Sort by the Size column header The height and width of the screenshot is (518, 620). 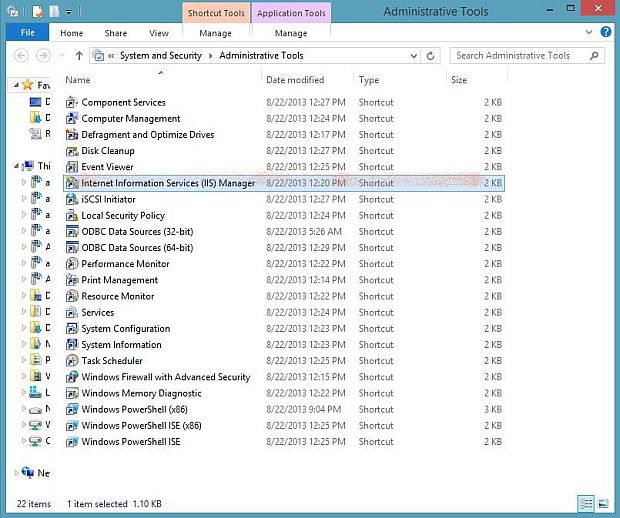tap(476, 80)
